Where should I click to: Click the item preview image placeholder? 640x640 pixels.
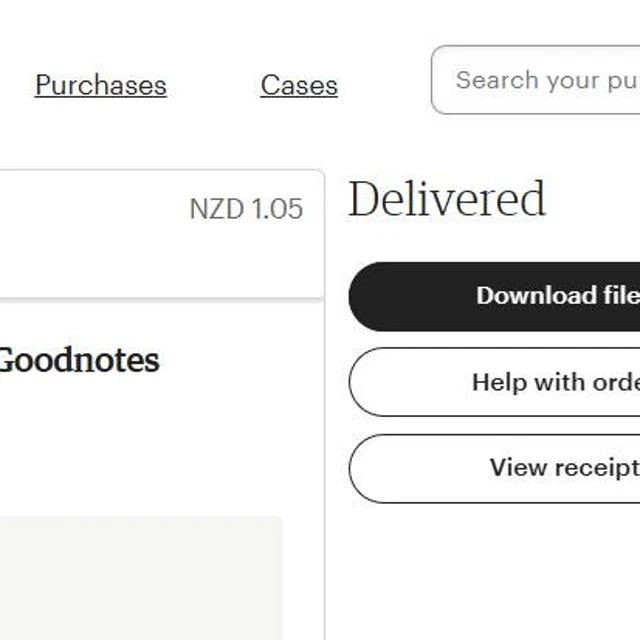coord(141,578)
